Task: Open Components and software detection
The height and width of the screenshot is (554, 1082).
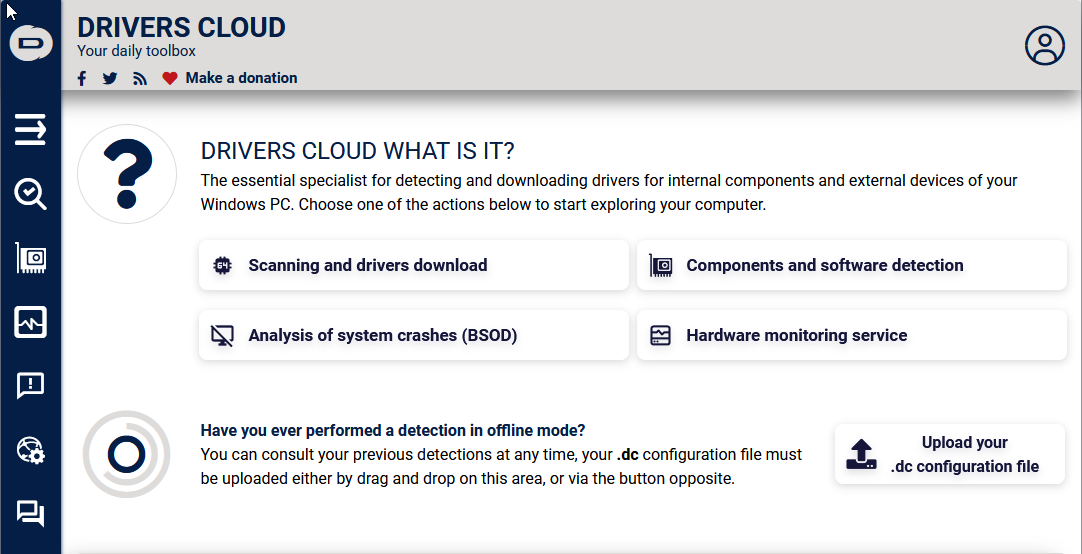Action: pos(851,265)
